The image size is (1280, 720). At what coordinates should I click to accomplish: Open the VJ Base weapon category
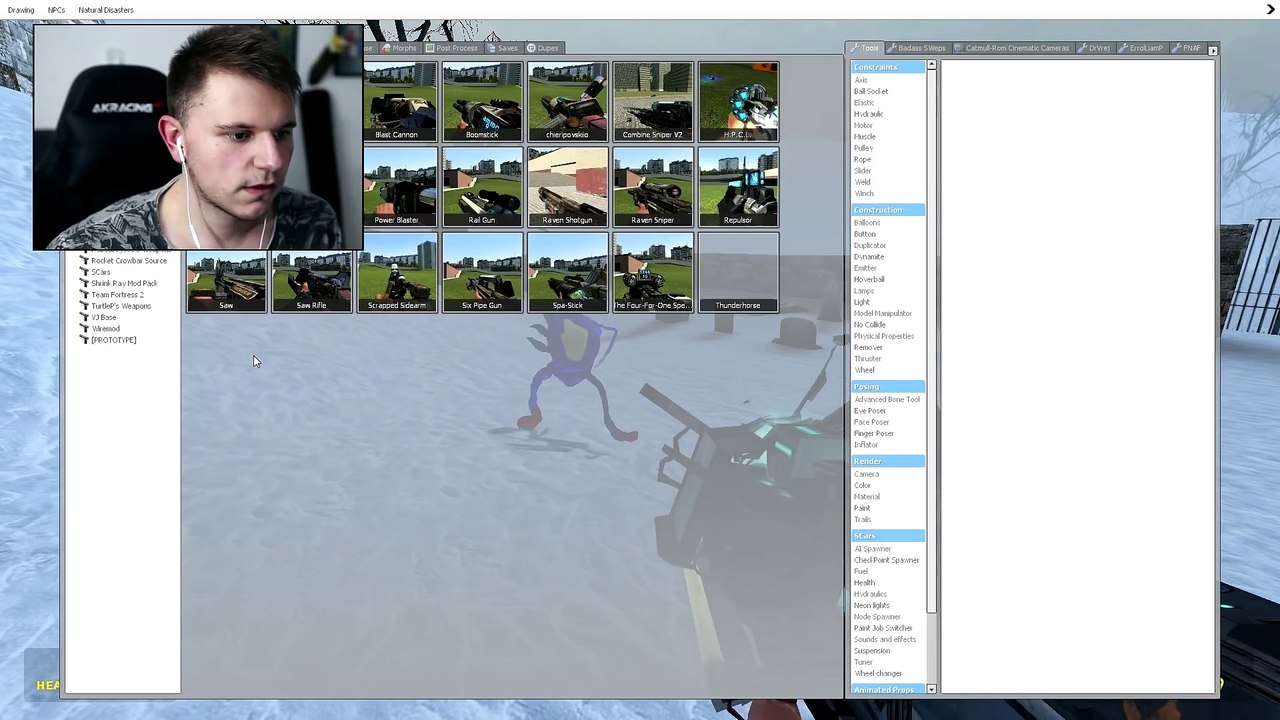[98, 317]
